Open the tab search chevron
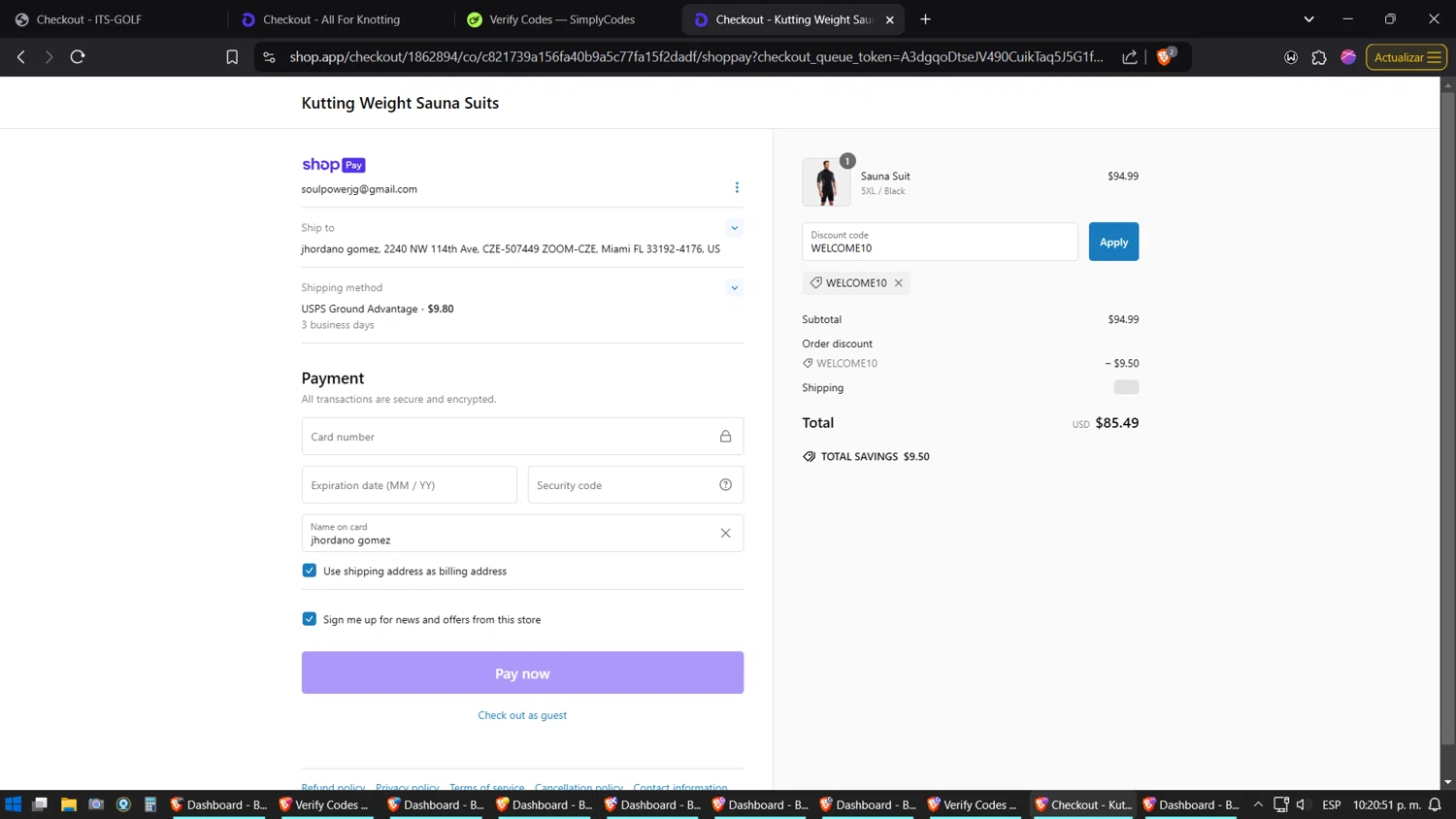This screenshot has width=1456, height=819. pyautogui.click(x=1308, y=19)
